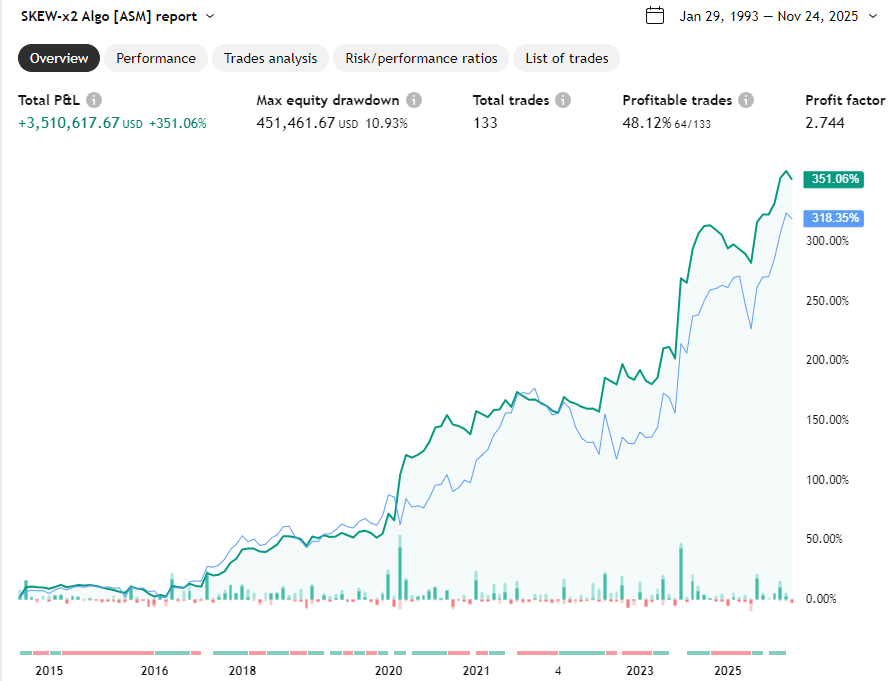Click the Total P&L info icon

[93, 100]
